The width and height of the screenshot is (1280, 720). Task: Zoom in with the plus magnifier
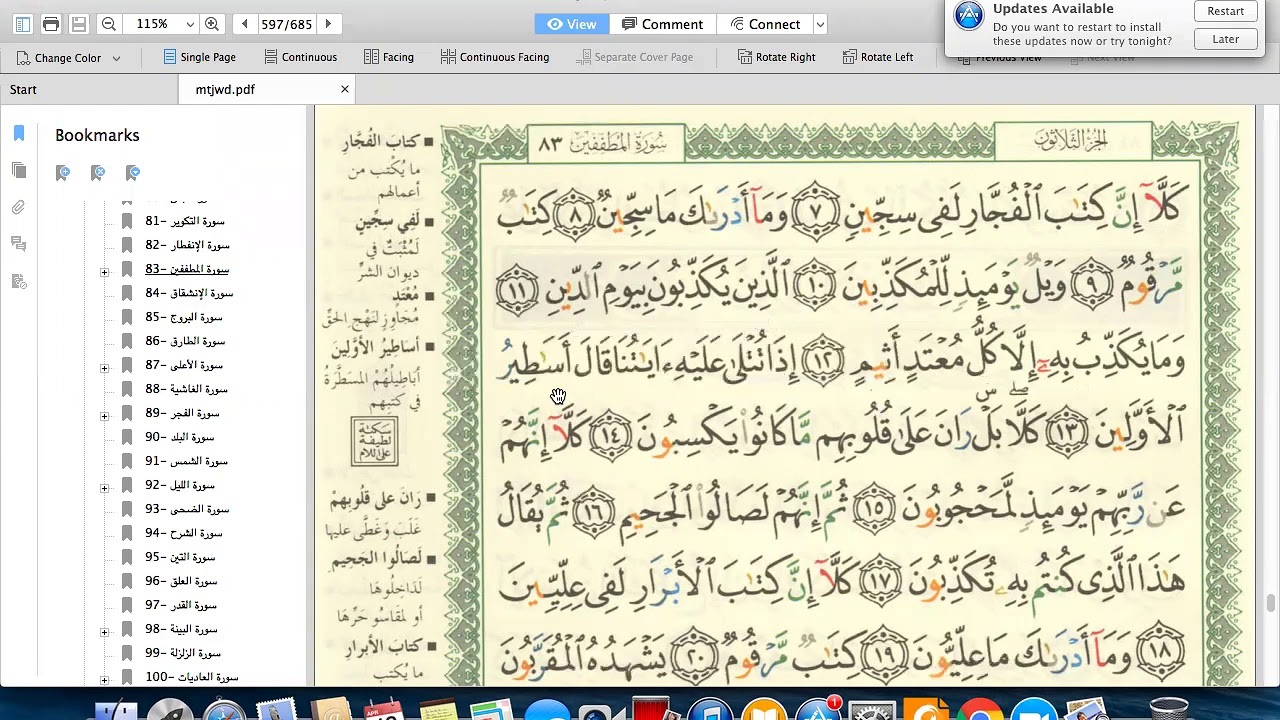(x=212, y=24)
